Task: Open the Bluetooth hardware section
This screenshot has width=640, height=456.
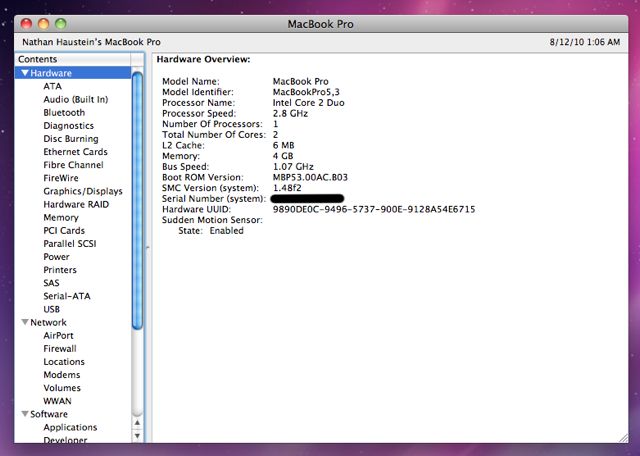Action: [64, 112]
